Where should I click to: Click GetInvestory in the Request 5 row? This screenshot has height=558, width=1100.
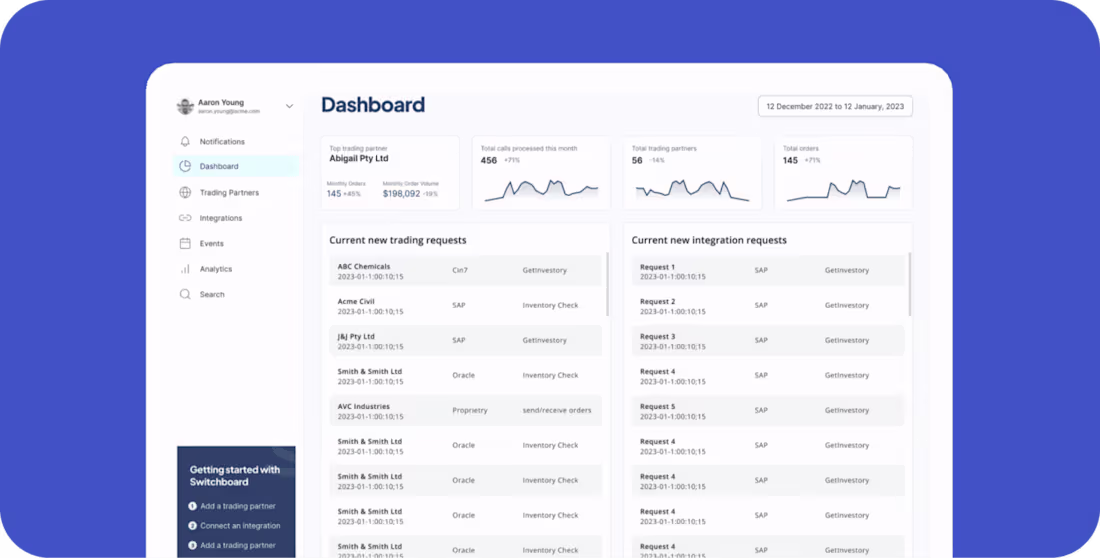847,411
